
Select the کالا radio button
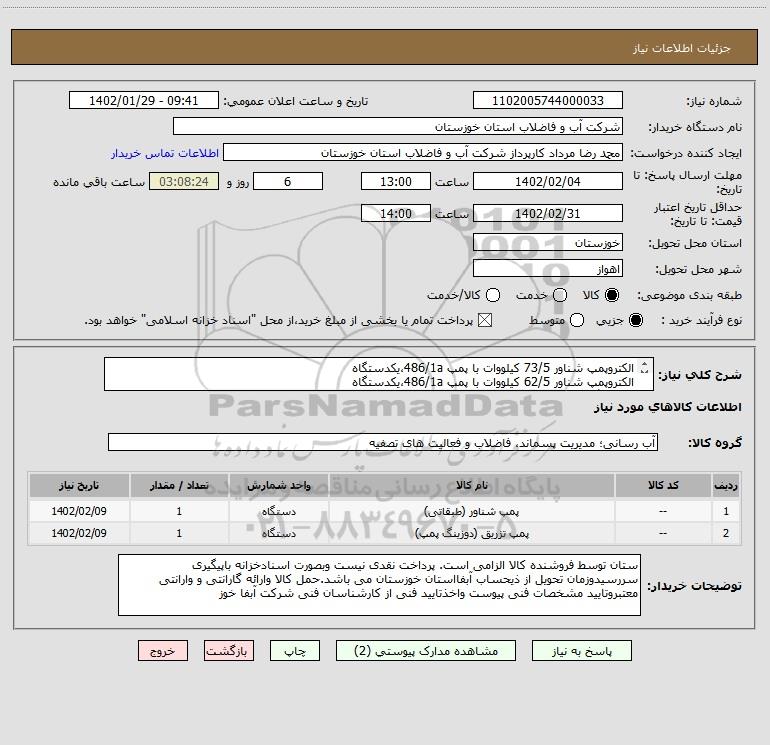click(x=612, y=295)
